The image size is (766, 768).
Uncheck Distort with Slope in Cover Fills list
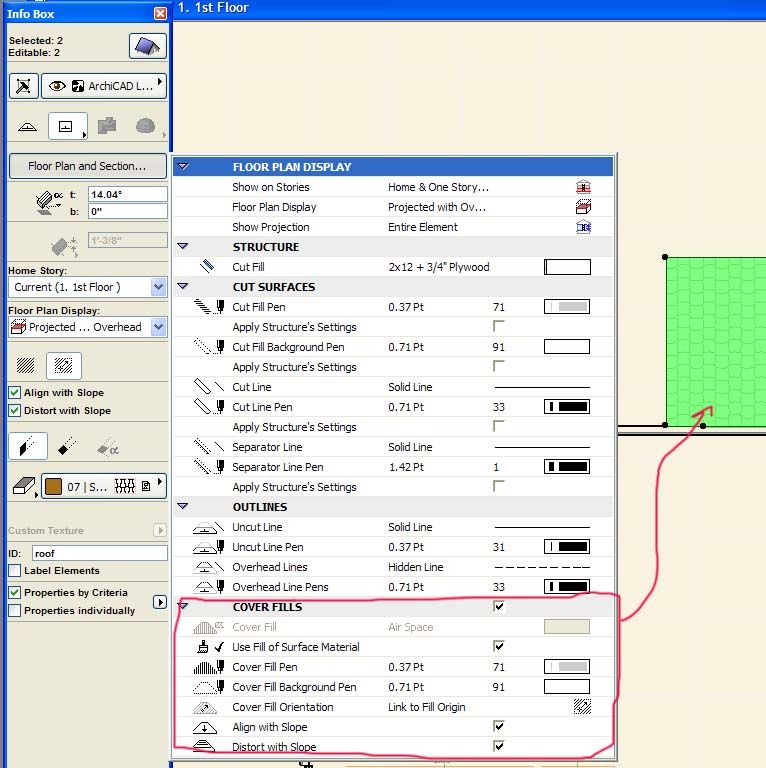coord(499,746)
